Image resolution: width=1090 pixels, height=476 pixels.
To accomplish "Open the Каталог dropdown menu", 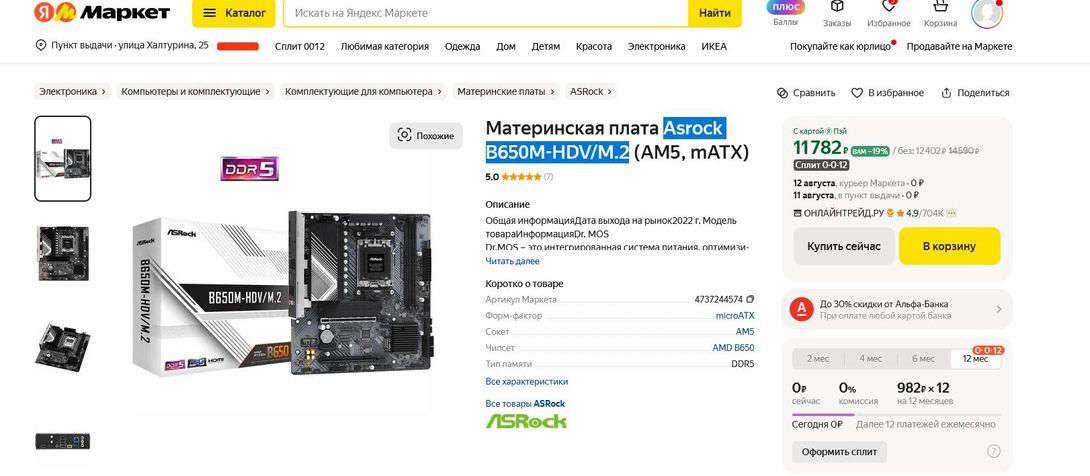I will point(234,13).
